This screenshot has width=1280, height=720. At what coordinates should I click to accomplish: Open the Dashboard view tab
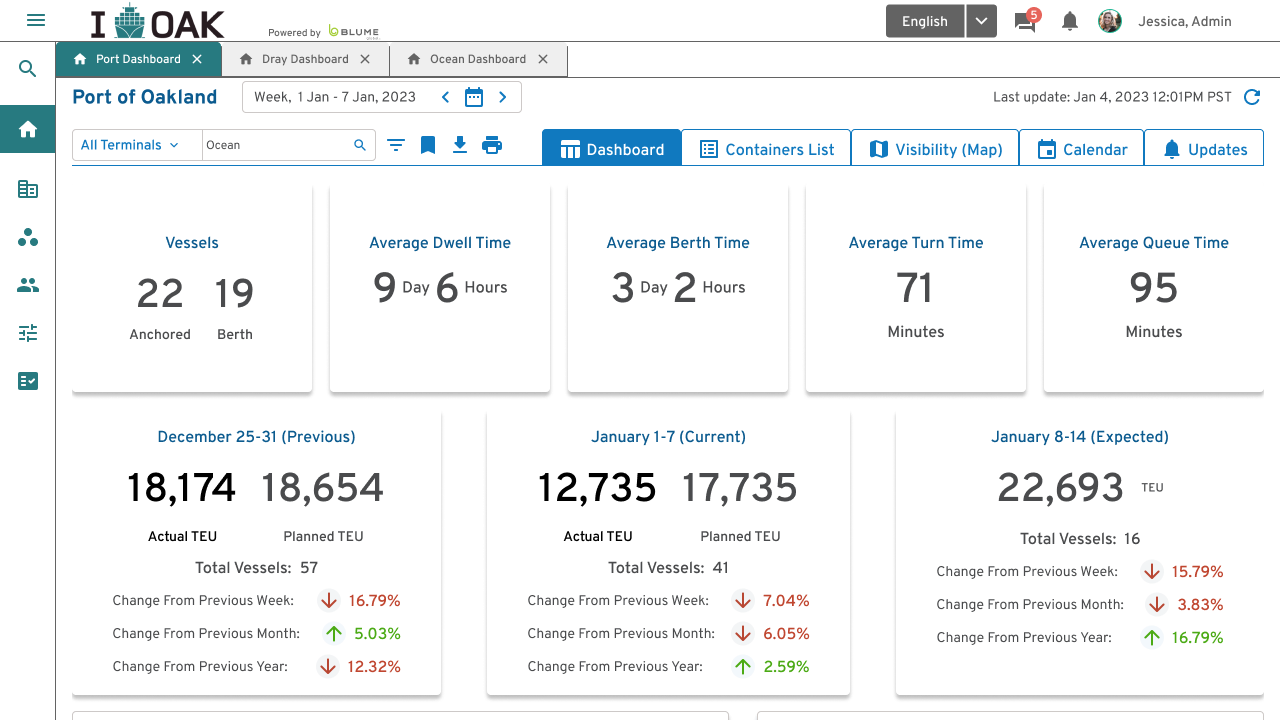[612, 148]
